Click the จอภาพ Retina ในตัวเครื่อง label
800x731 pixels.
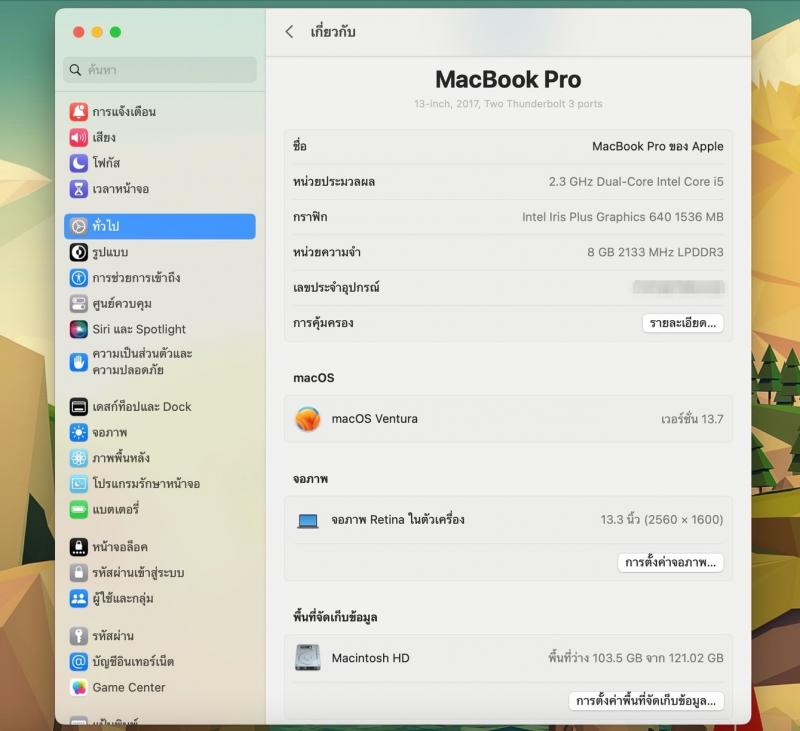pos(398,519)
